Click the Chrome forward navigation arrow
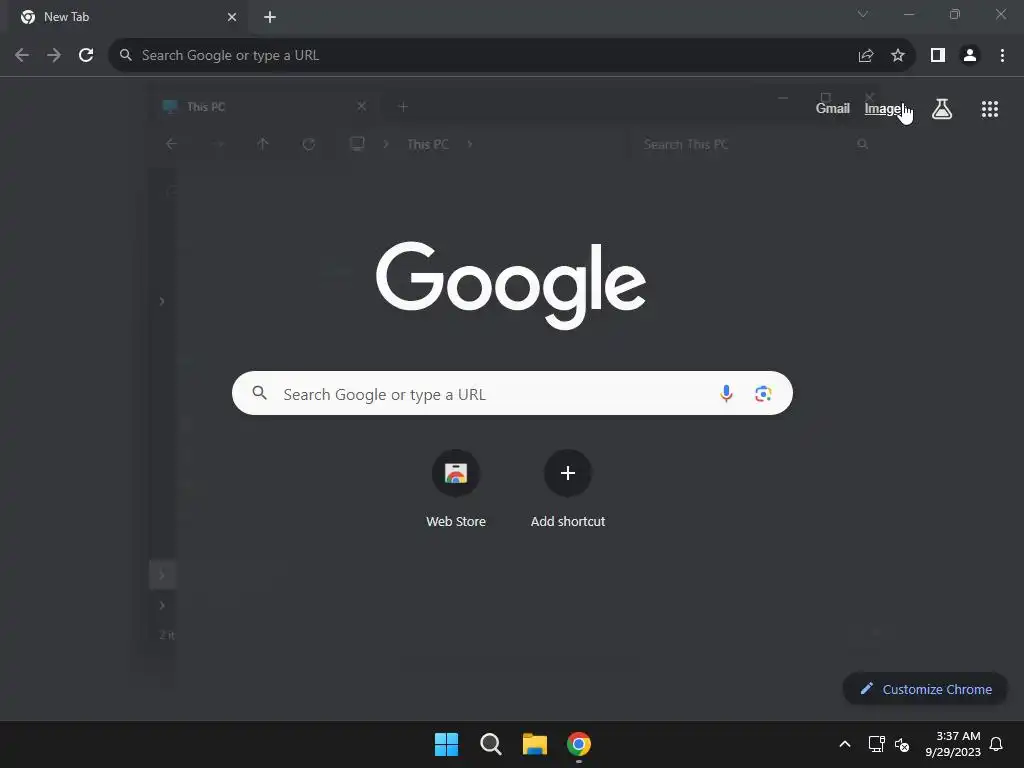Viewport: 1024px width, 768px height. pyautogui.click(x=54, y=56)
